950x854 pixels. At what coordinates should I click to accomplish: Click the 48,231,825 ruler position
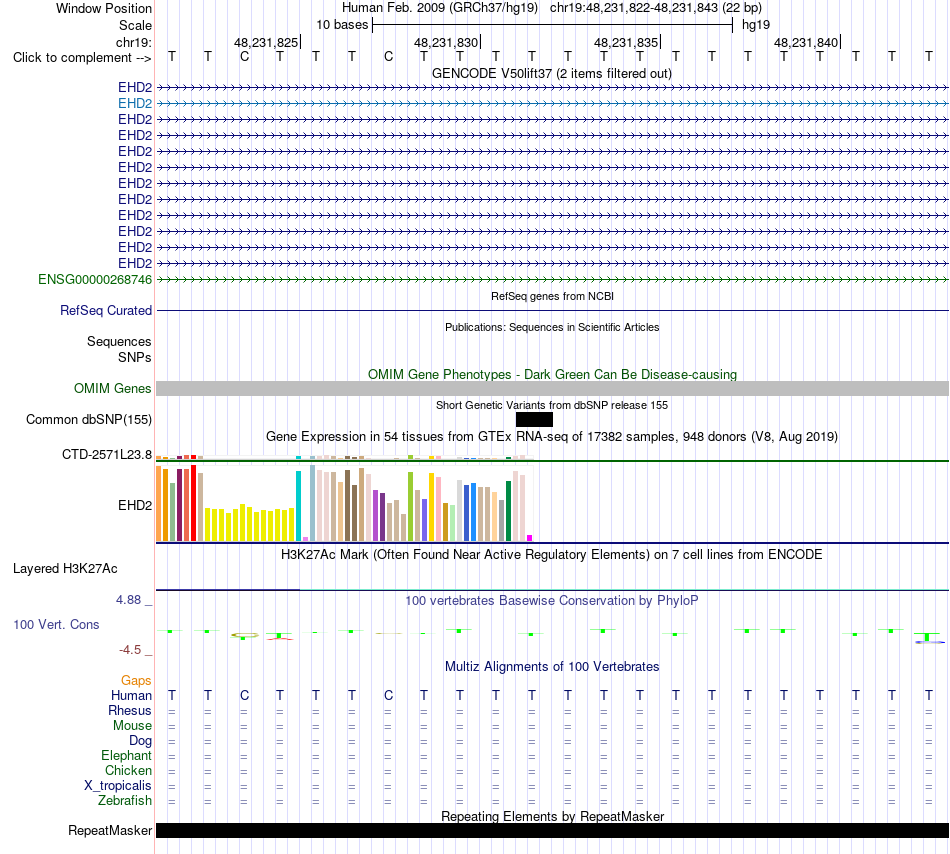coord(267,42)
